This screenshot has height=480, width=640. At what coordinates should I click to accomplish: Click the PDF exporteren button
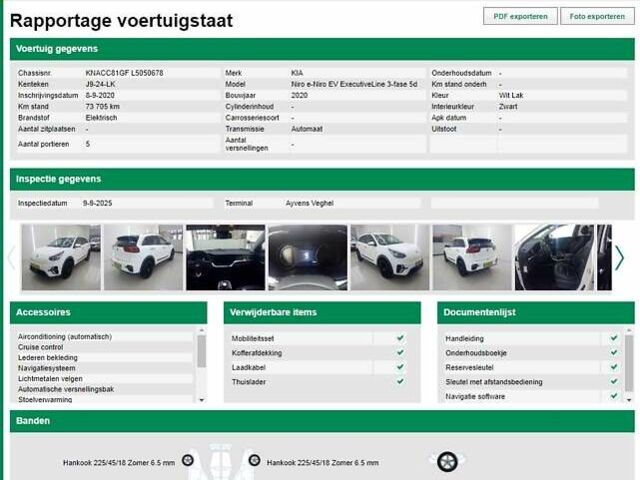point(520,16)
